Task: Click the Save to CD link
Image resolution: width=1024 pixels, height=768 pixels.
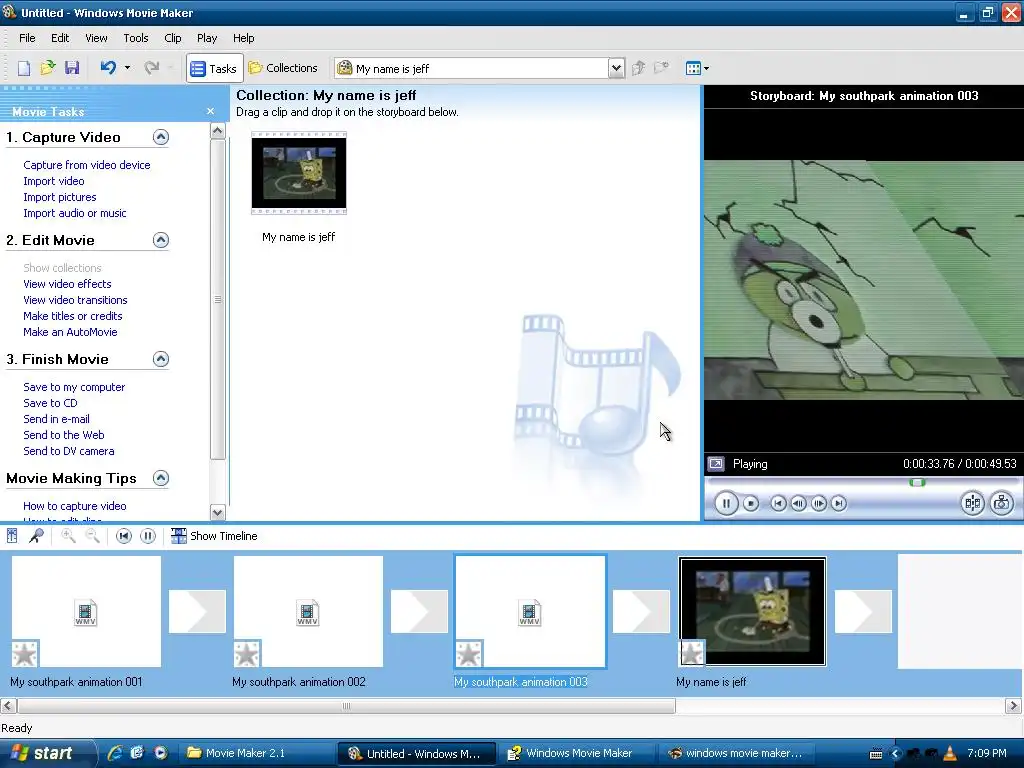Action: [x=50, y=403]
